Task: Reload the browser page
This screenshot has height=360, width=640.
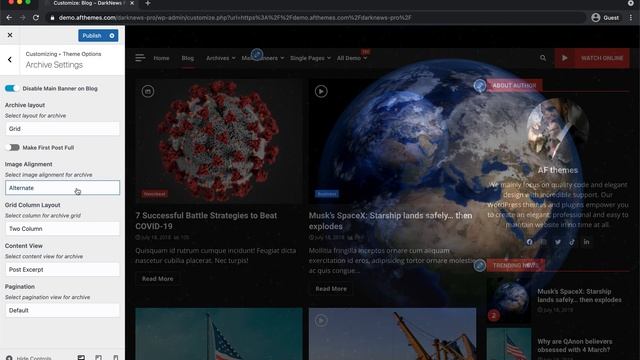Action: (36, 18)
